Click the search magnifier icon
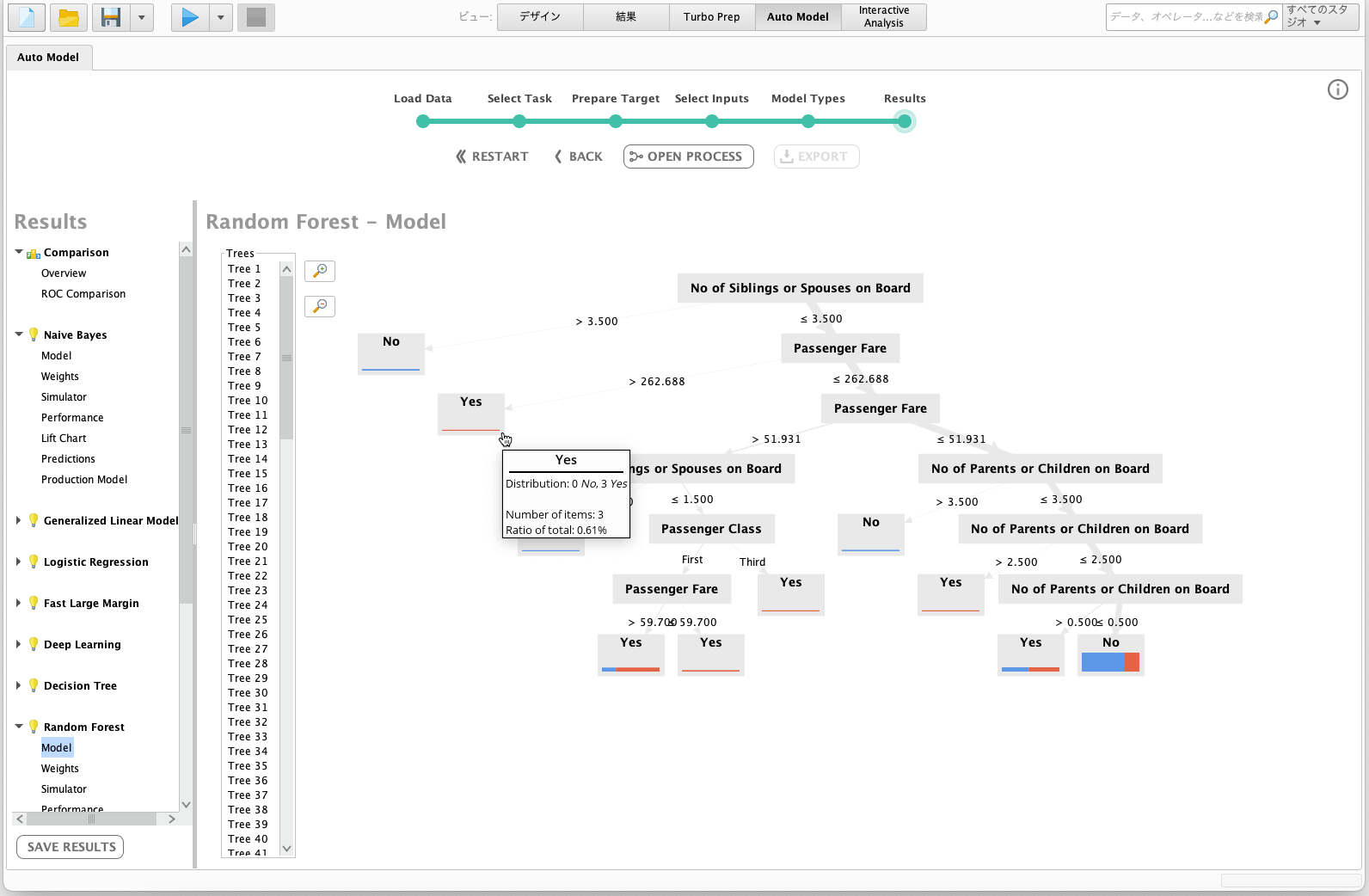Screen dimensions: 1369x896 tap(1271, 16)
